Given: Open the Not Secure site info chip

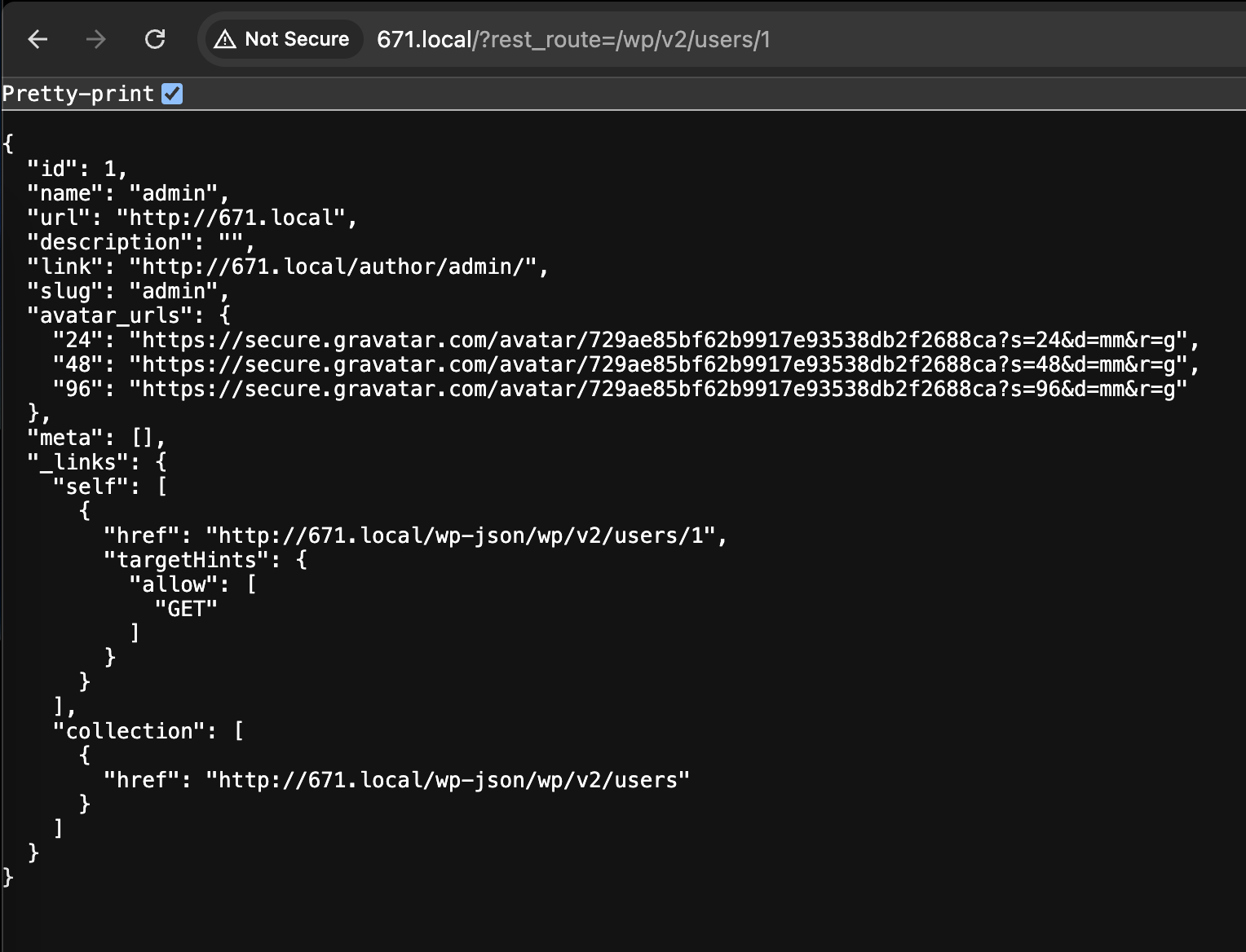Looking at the screenshot, I should (282, 39).
